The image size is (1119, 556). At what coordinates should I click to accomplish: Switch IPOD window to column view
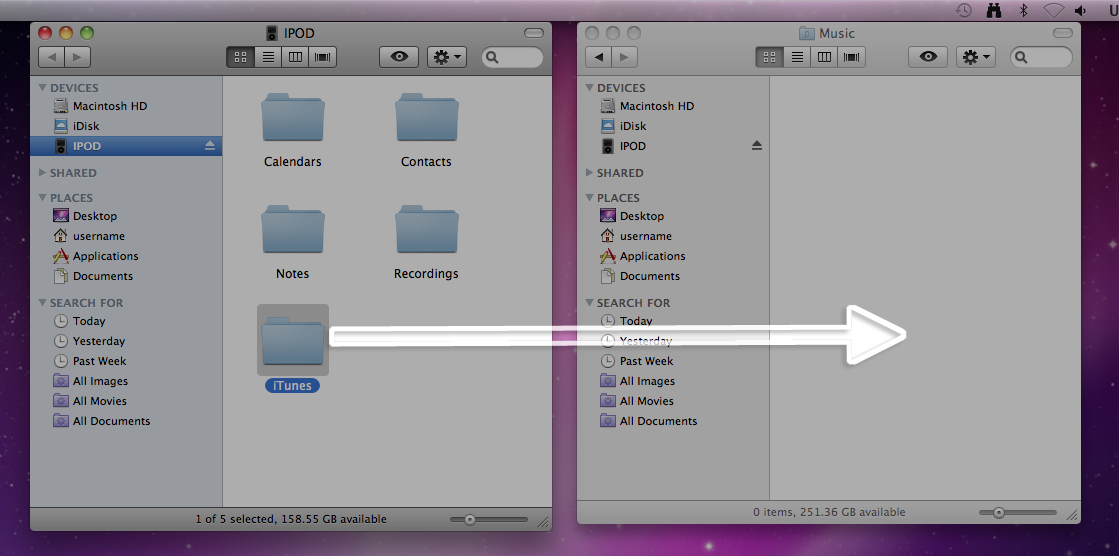click(295, 57)
